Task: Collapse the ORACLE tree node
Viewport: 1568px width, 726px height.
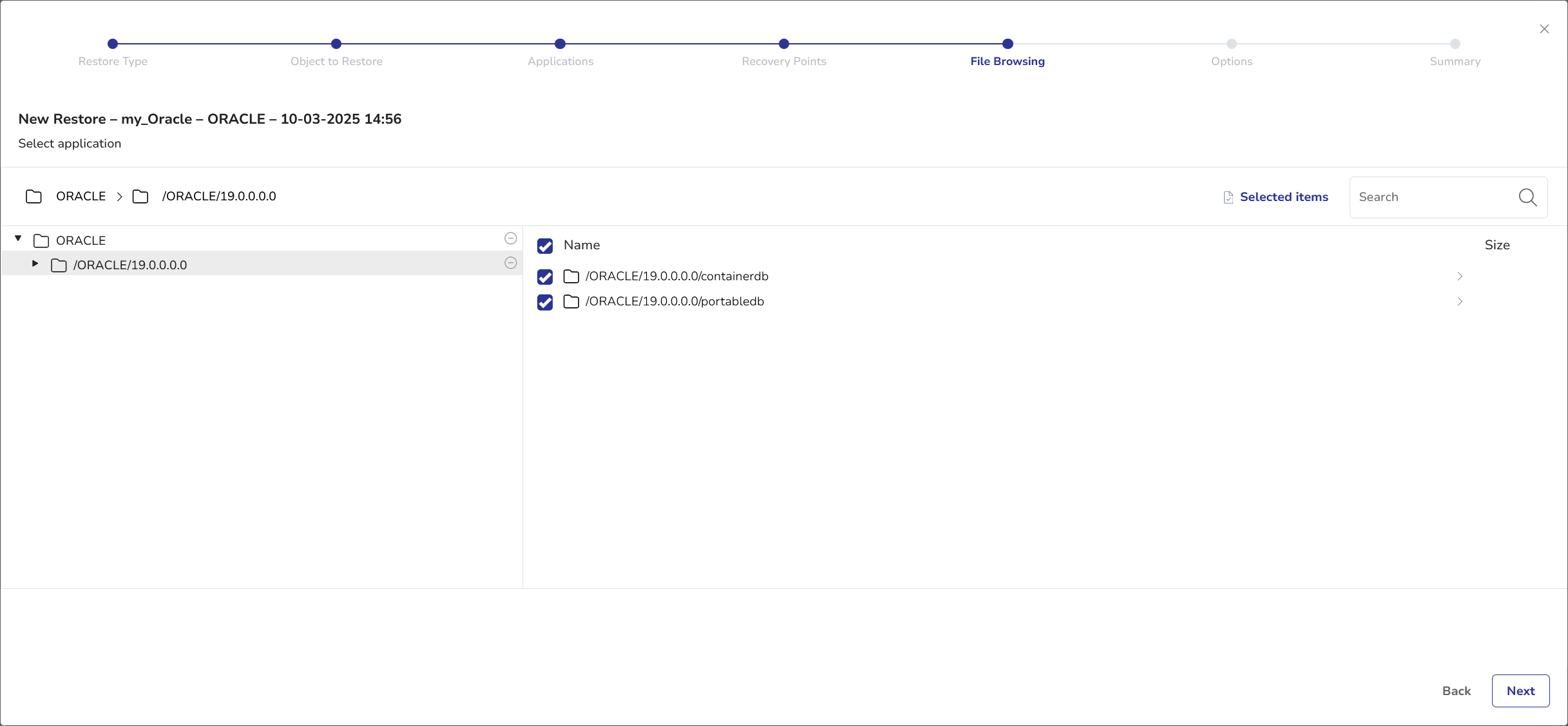Action: click(x=18, y=239)
